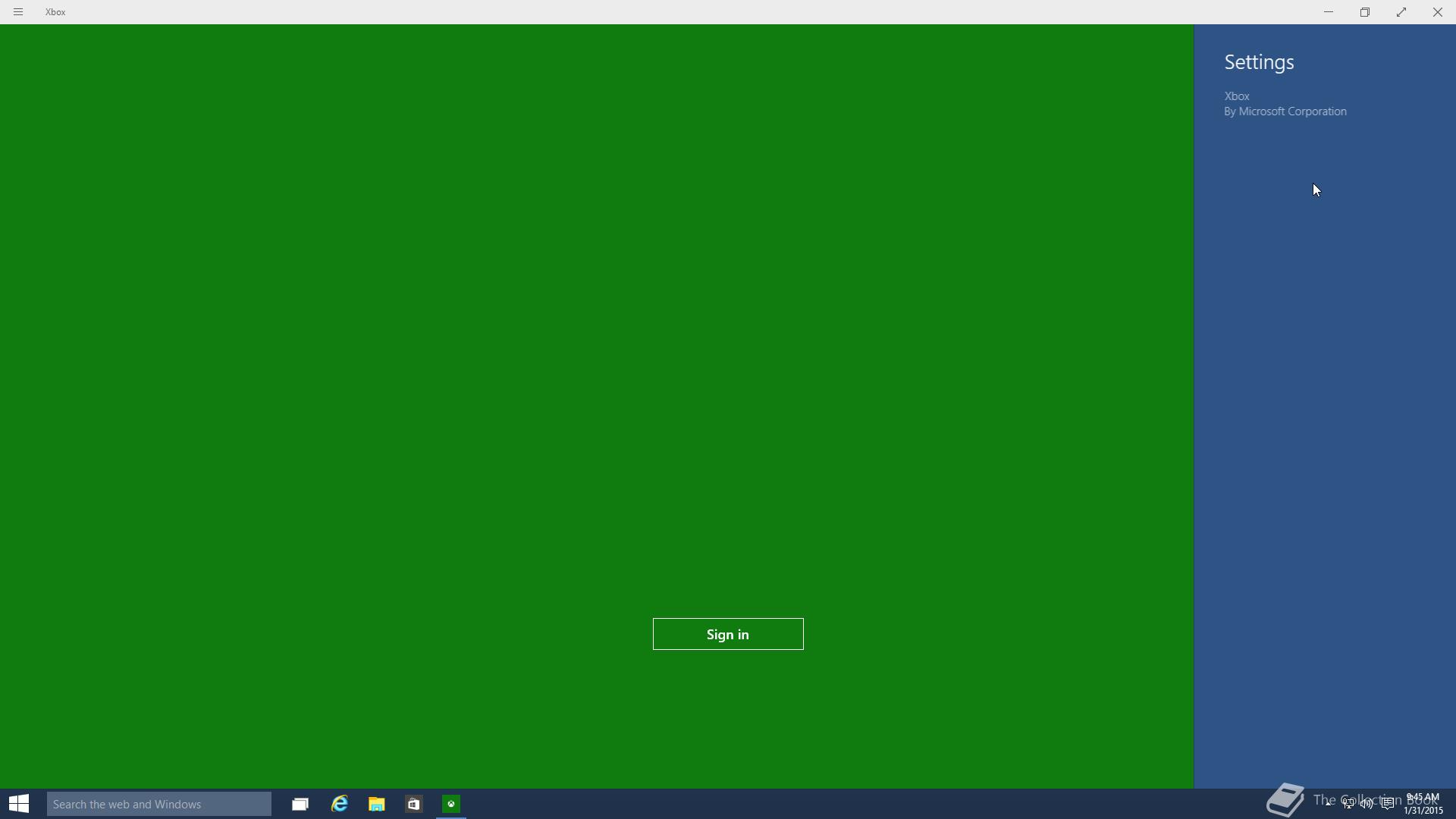Screen dimensions: 1456x819
Task: Open the Windows Start menu
Action: point(19,804)
